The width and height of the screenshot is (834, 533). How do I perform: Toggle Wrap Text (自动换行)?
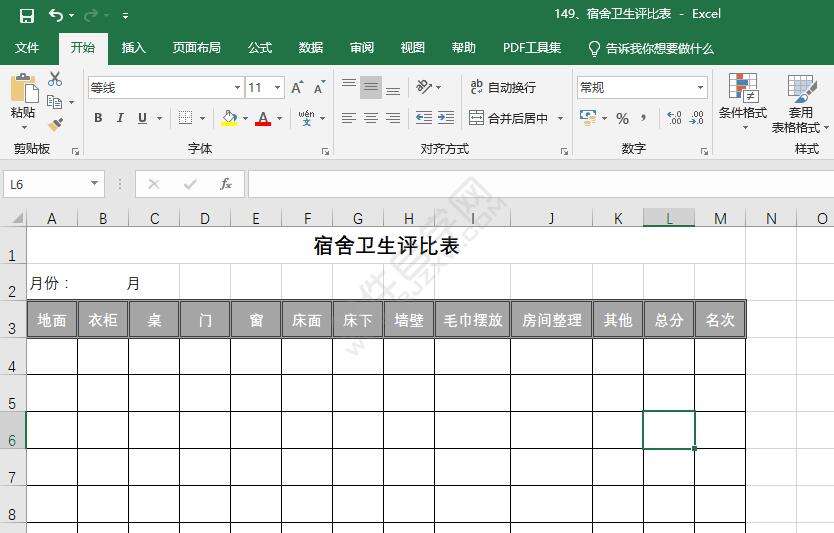(503, 87)
